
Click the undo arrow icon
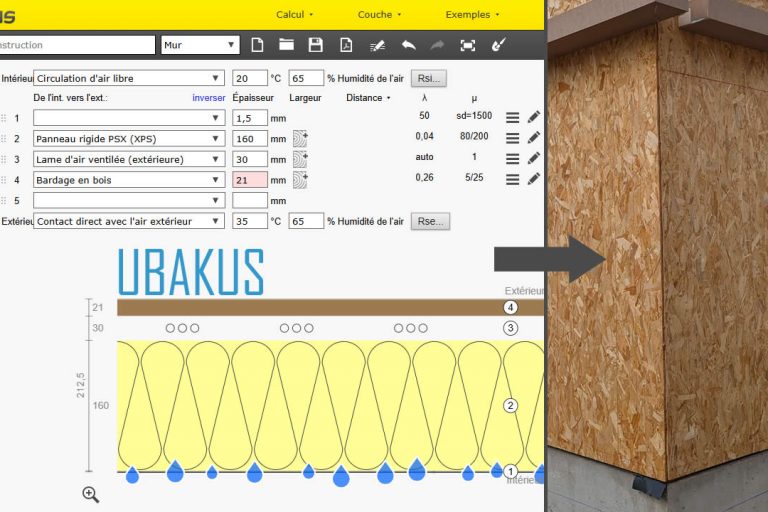tap(408, 45)
